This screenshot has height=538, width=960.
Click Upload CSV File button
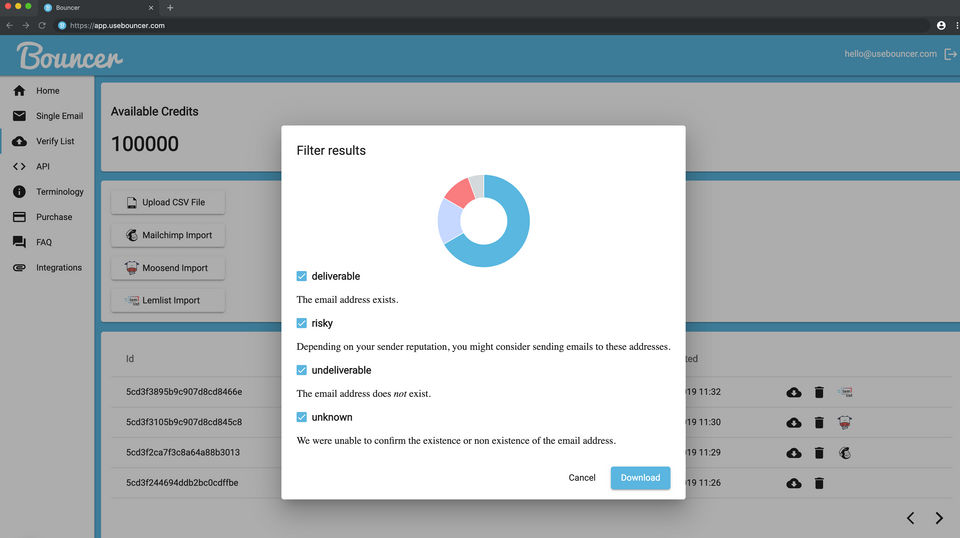(x=168, y=203)
